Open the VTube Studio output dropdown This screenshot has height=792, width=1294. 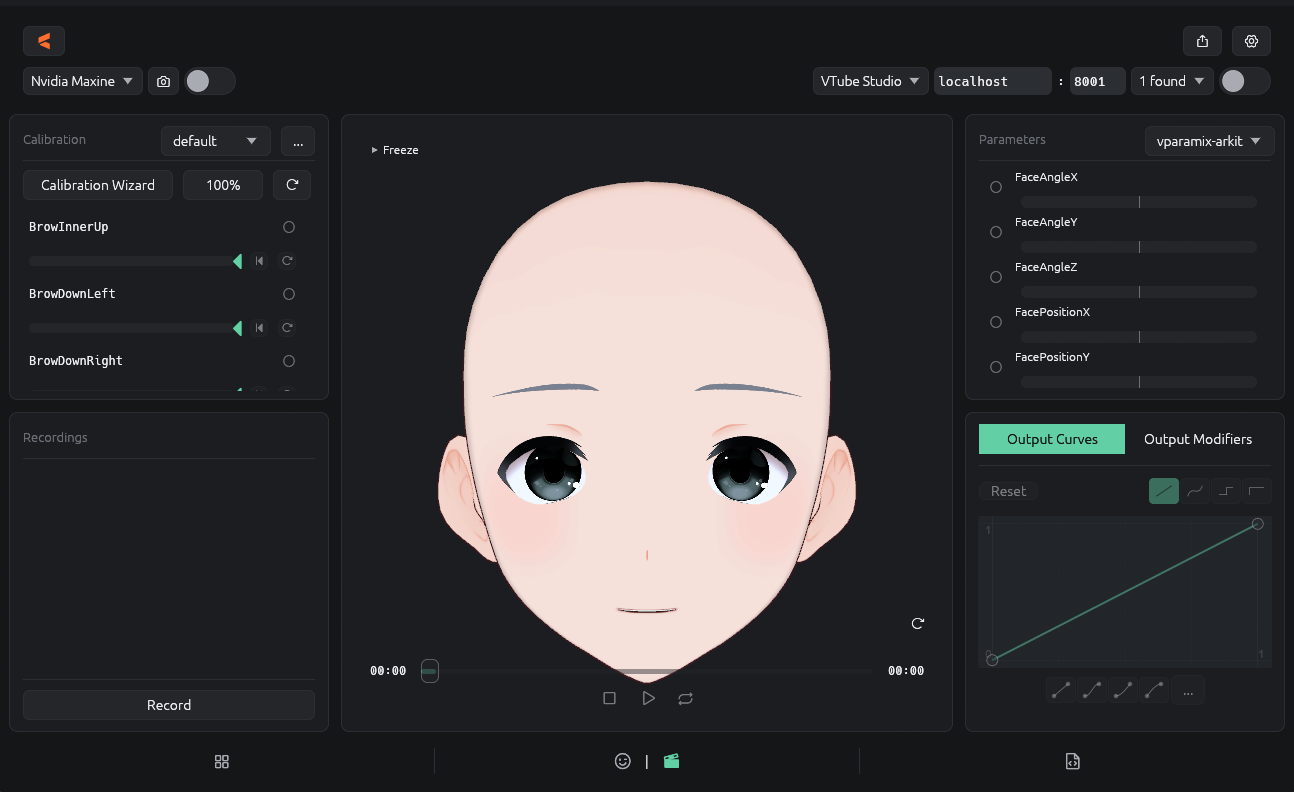click(870, 81)
